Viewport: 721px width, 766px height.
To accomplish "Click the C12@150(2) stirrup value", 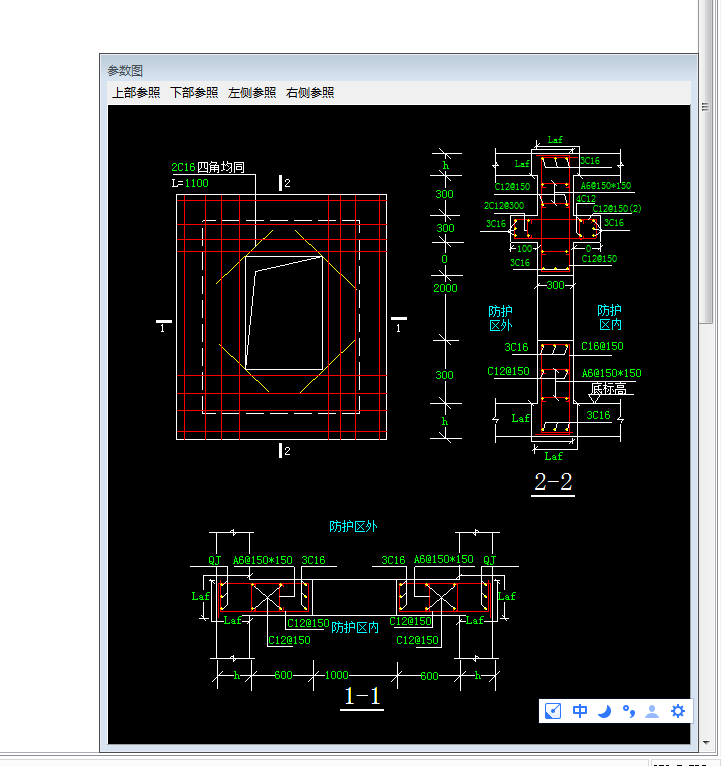I will click(617, 209).
